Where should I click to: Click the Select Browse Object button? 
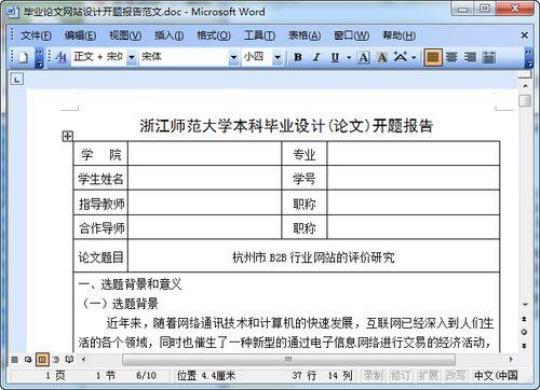(x=525, y=332)
